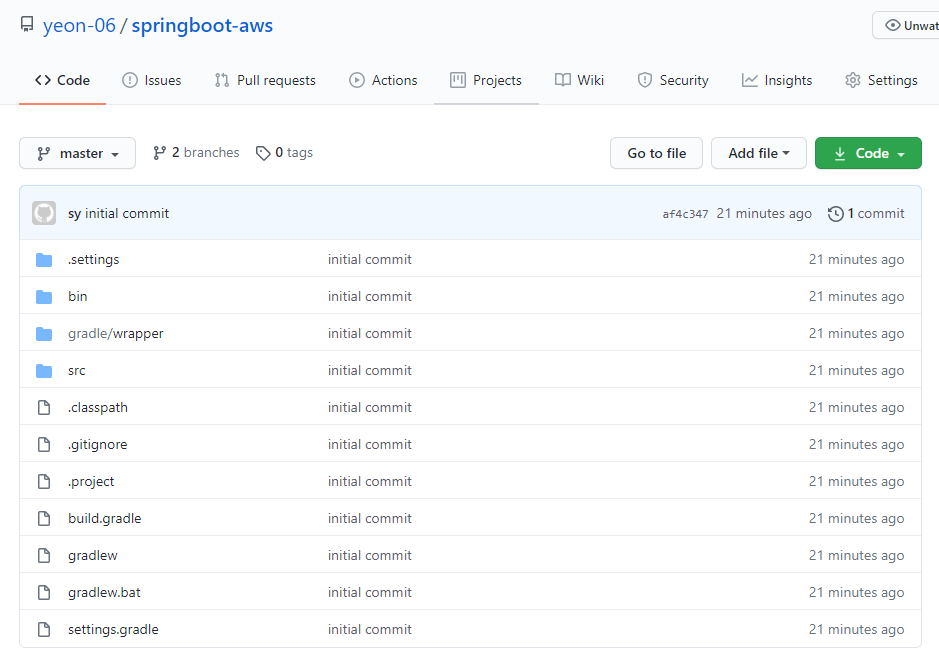
Task: Open the springboot-aws repository link
Action: pos(202,25)
